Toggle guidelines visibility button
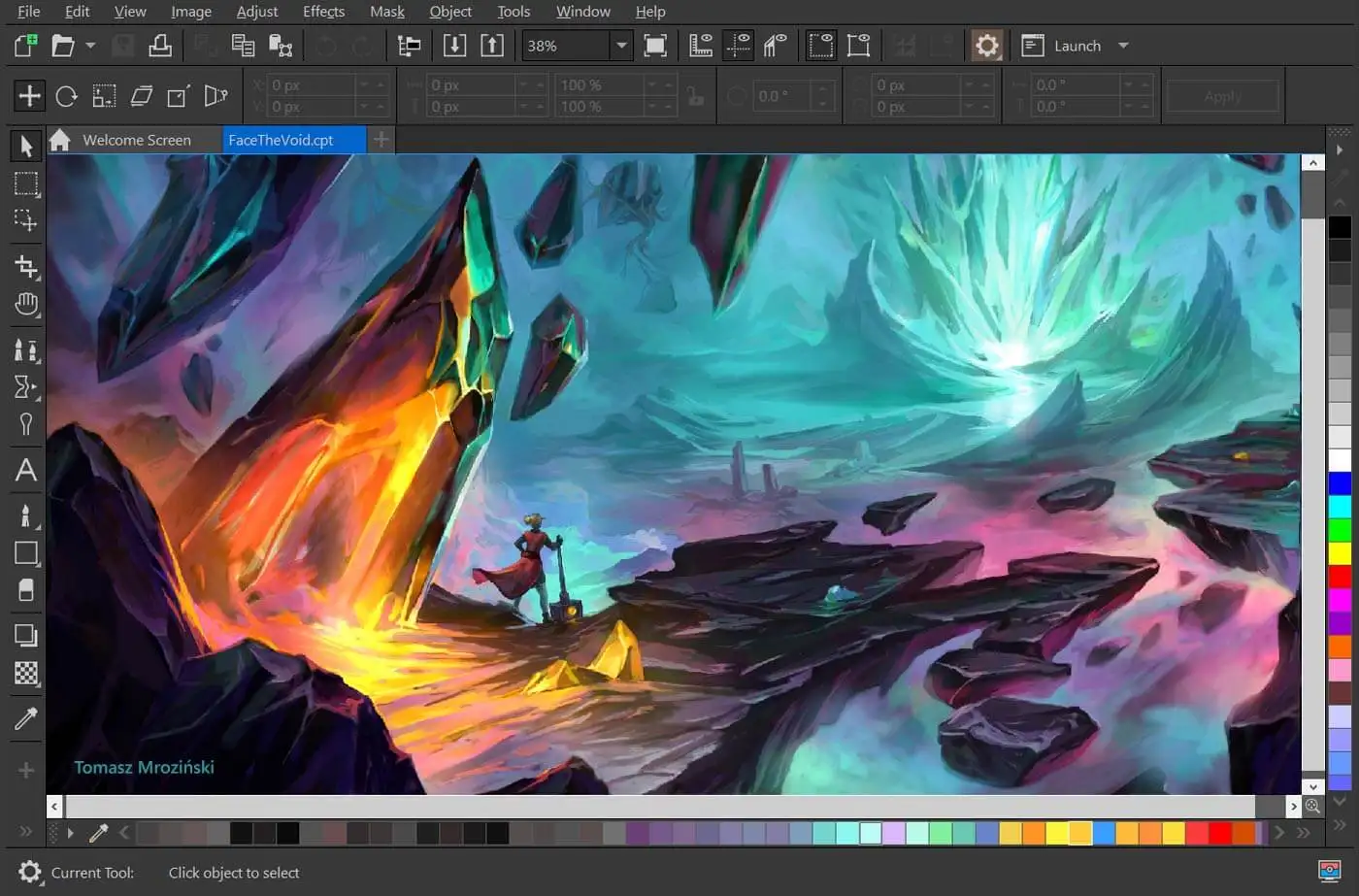Screen dimensions: 1359x896 click(739, 46)
